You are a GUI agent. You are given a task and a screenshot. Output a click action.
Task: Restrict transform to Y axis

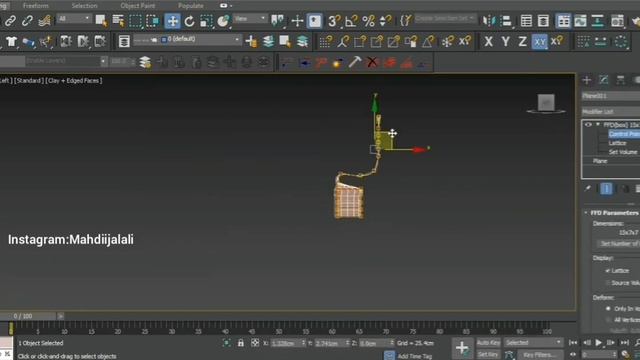(505, 42)
